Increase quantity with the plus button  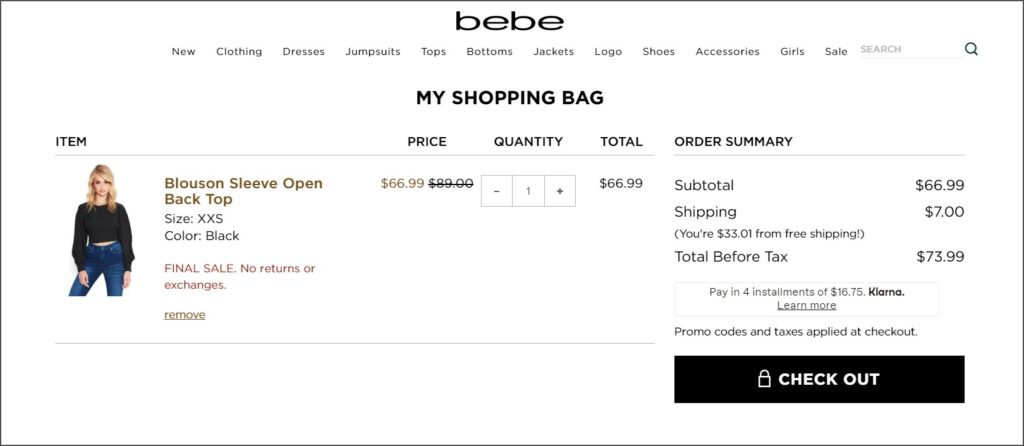[x=560, y=191]
